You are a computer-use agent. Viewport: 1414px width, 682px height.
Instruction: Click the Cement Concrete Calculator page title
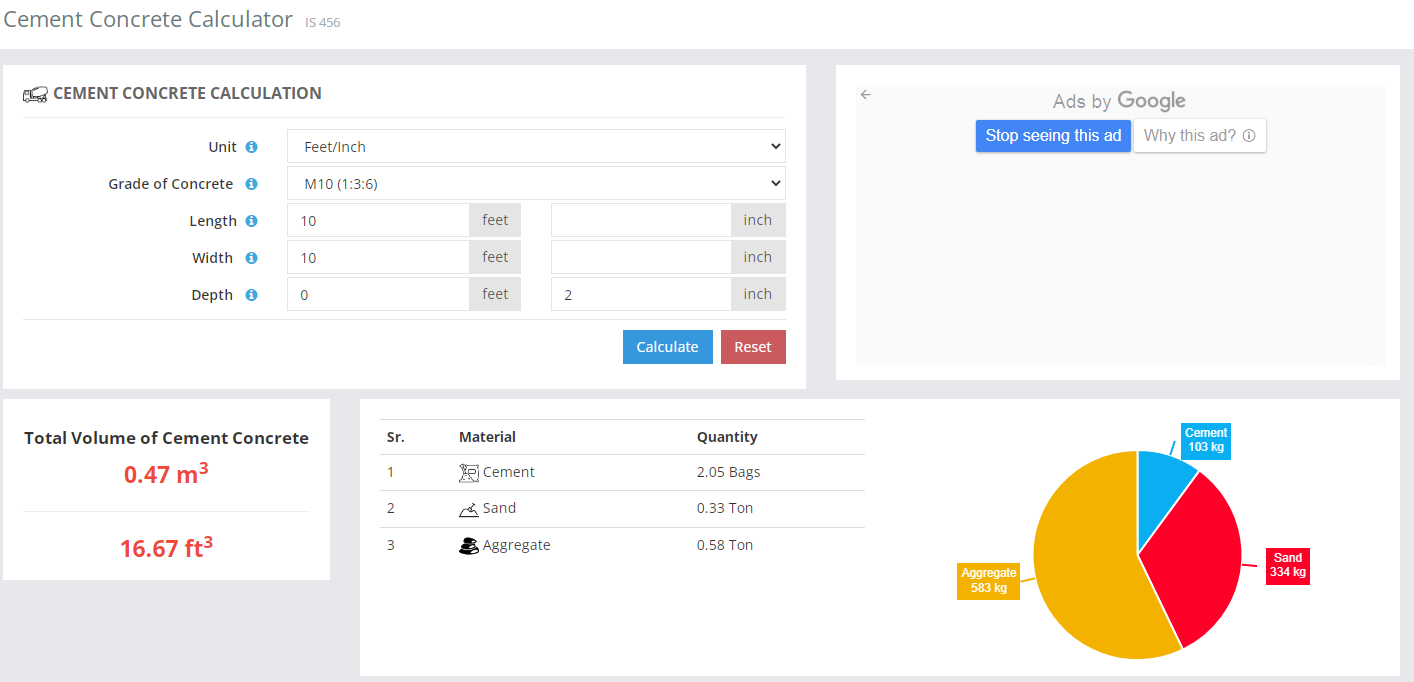[148, 19]
